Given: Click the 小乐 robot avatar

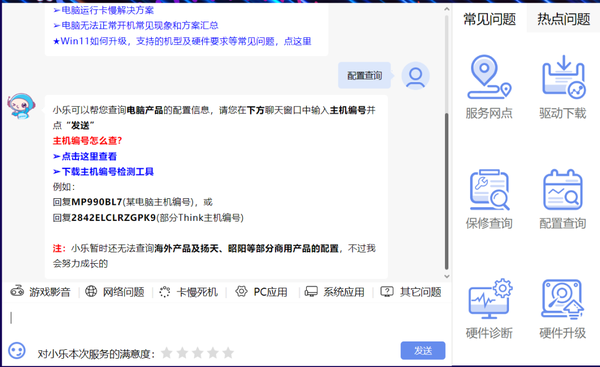Looking at the screenshot, I should tap(21, 106).
